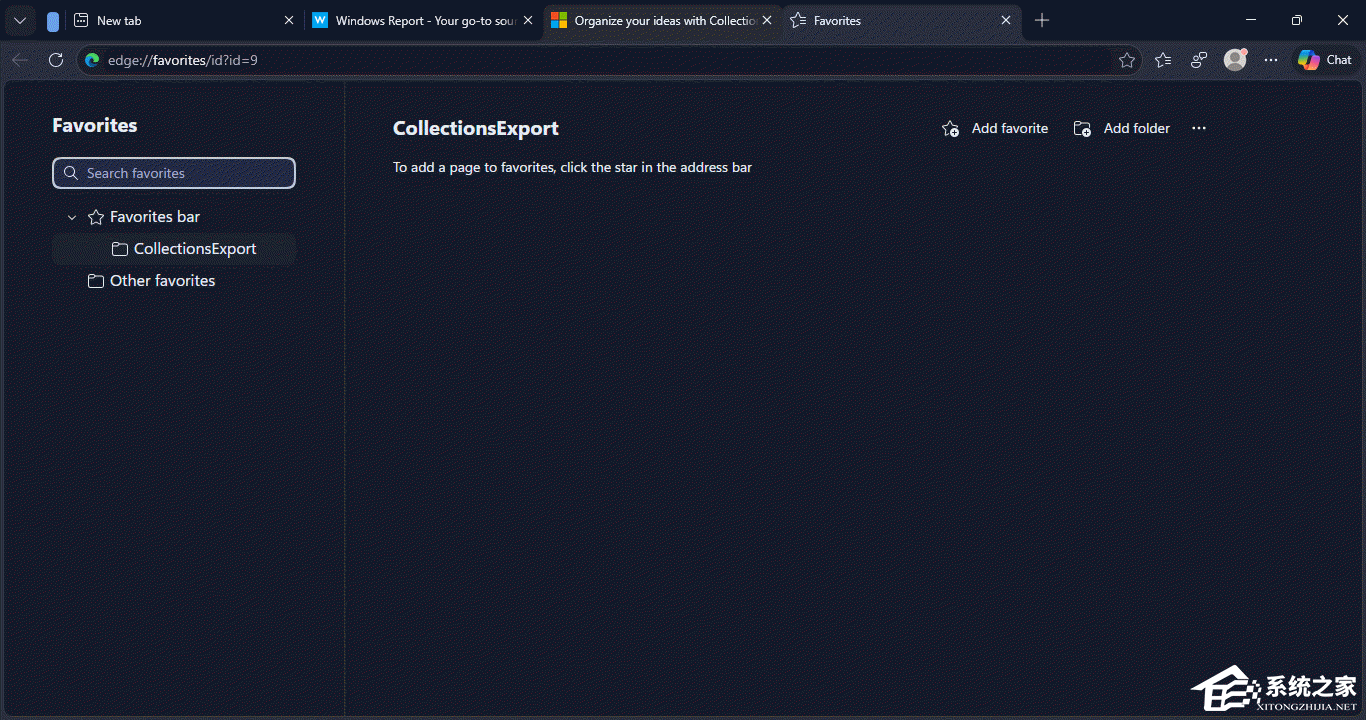The height and width of the screenshot is (720, 1366).
Task: Open Settings and more menu
Action: 1271,60
